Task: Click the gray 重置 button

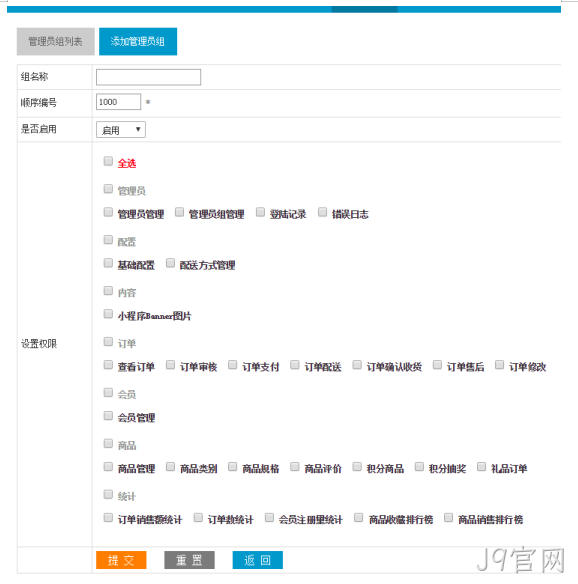Action: click(189, 560)
